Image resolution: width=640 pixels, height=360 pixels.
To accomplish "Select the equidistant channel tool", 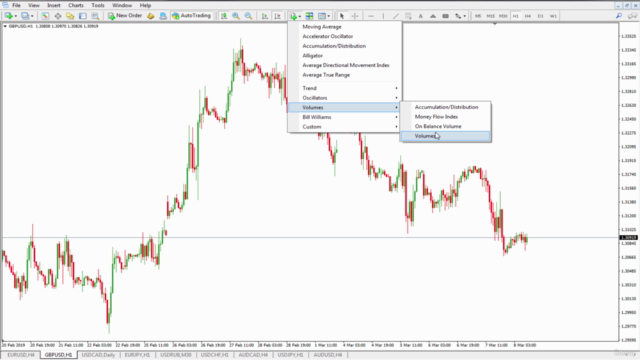I will [408, 16].
